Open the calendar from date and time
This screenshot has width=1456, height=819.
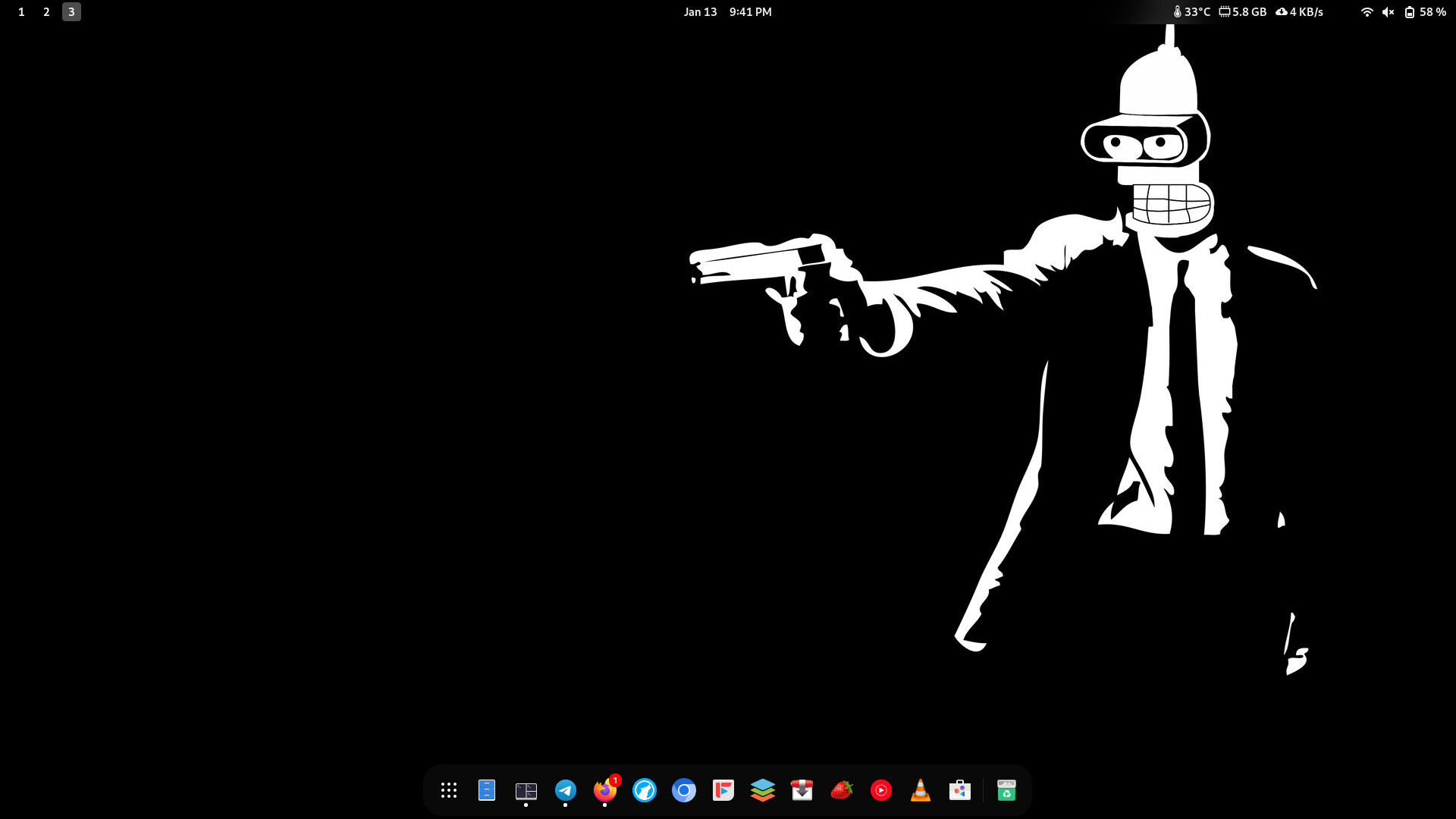click(727, 12)
